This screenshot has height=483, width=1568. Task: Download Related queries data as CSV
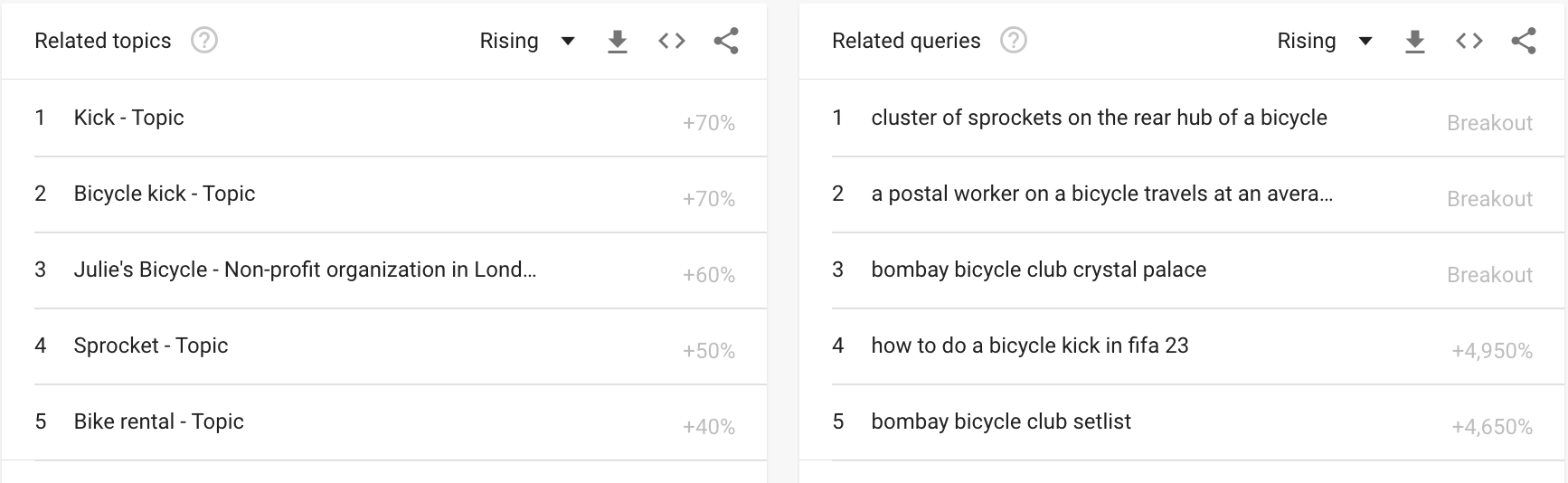point(1415,41)
